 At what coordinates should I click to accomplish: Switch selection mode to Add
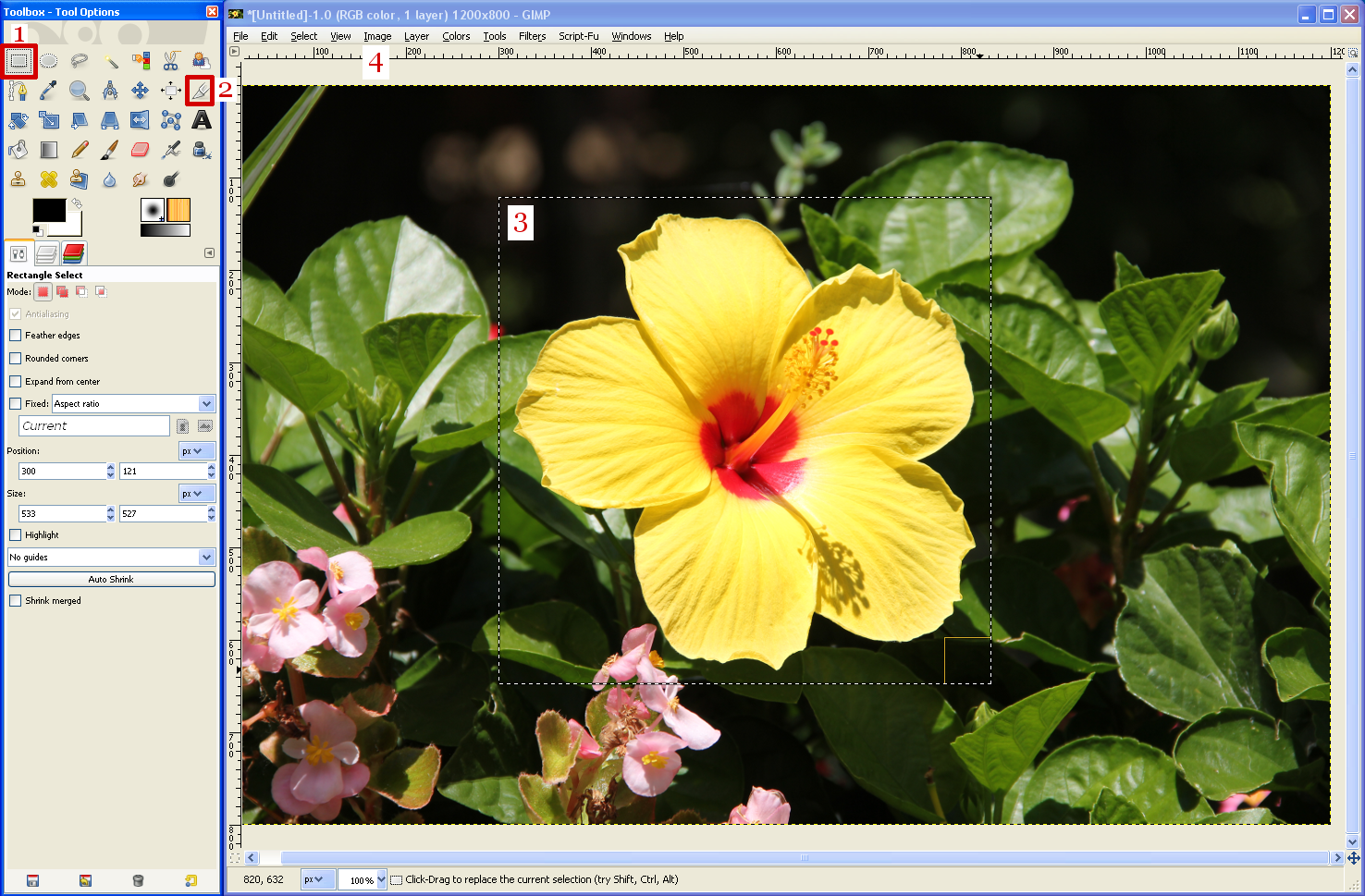click(x=61, y=291)
